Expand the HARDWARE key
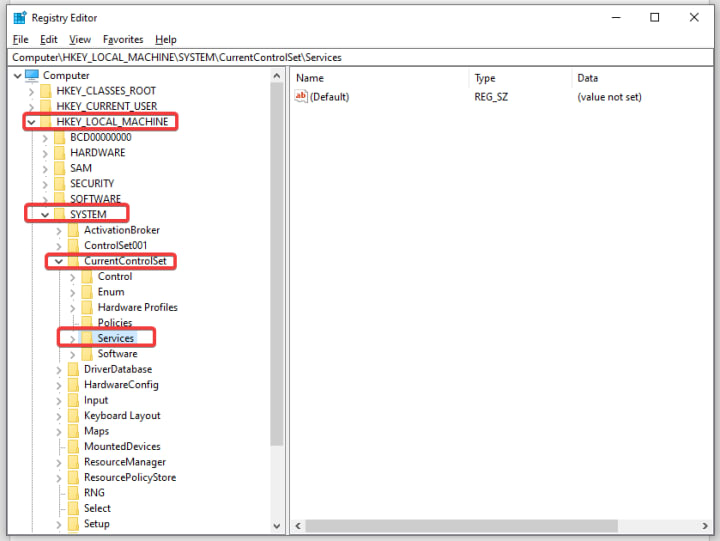720x541 pixels. pos(45,153)
